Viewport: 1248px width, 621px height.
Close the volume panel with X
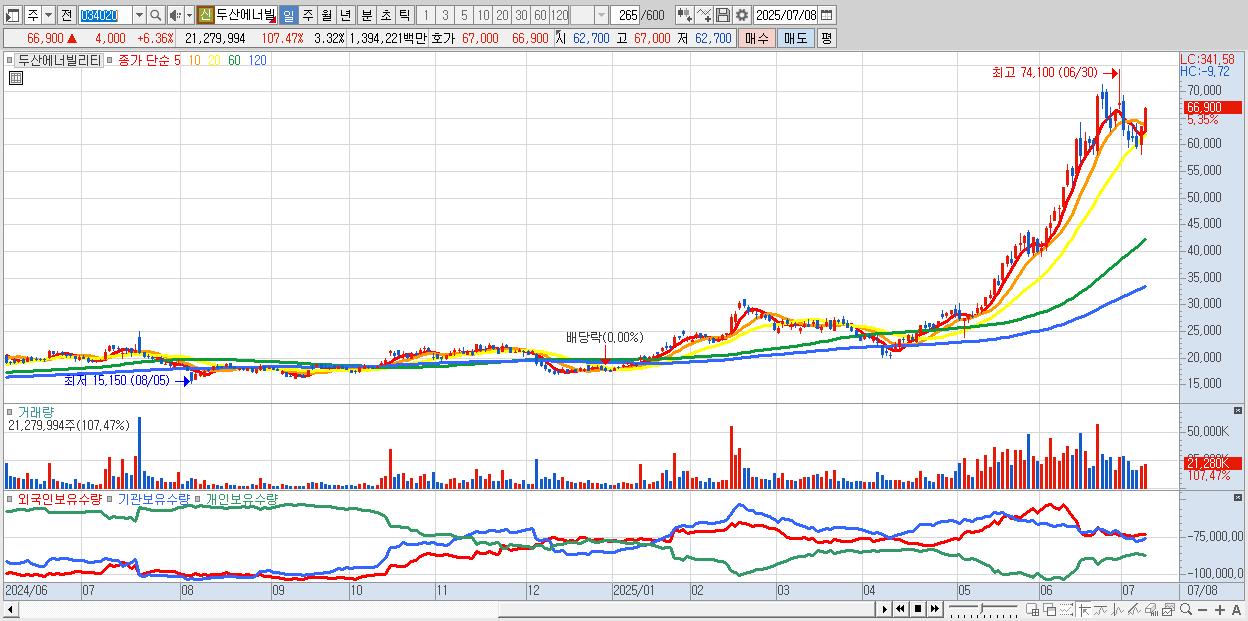click(x=1239, y=411)
